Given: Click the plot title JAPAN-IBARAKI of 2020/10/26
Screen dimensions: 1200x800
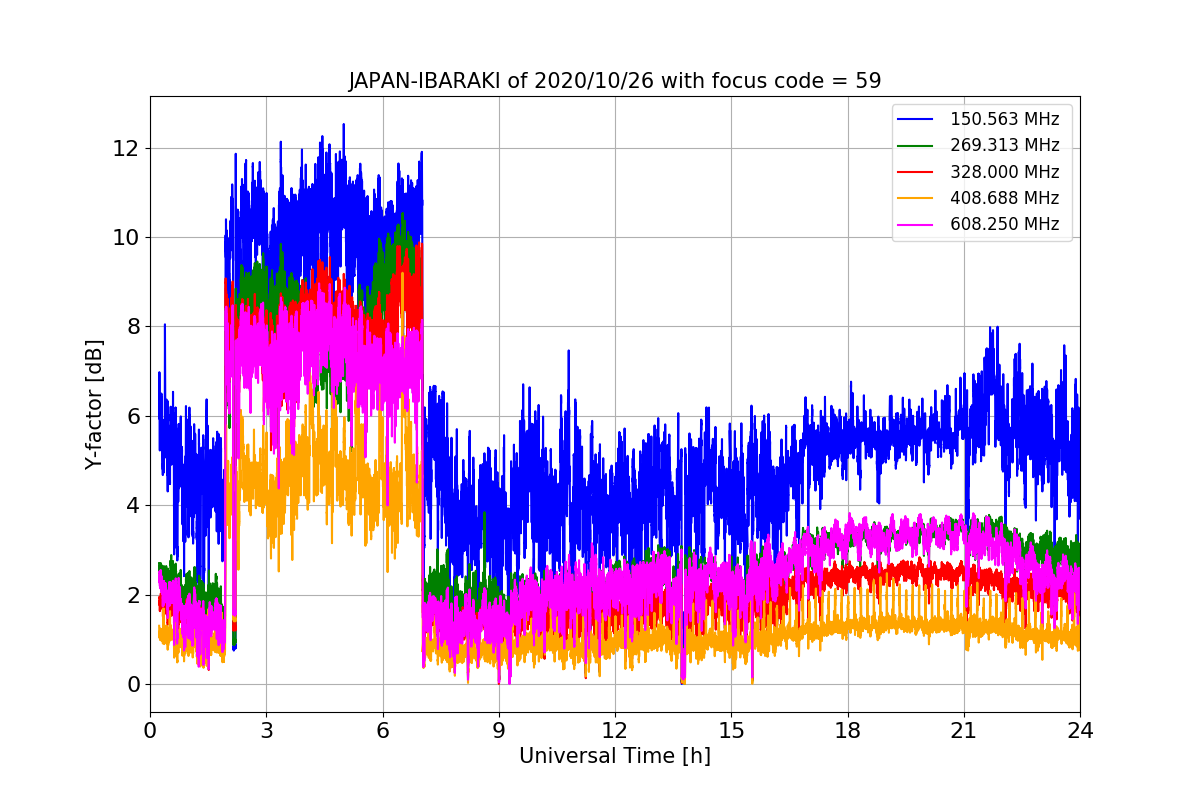Looking at the screenshot, I should (x=615, y=81).
